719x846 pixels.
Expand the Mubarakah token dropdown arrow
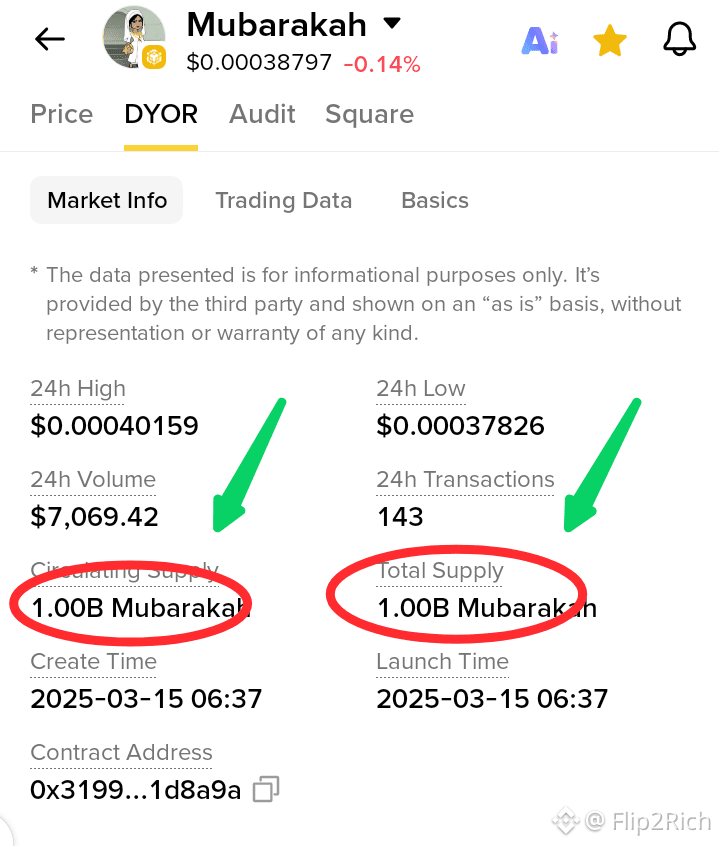tap(392, 23)
